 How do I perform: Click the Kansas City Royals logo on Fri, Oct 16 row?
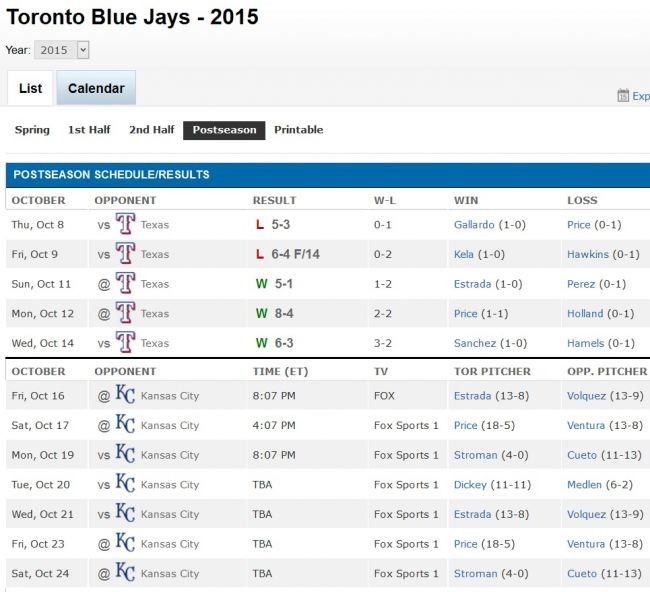[125, 395]
